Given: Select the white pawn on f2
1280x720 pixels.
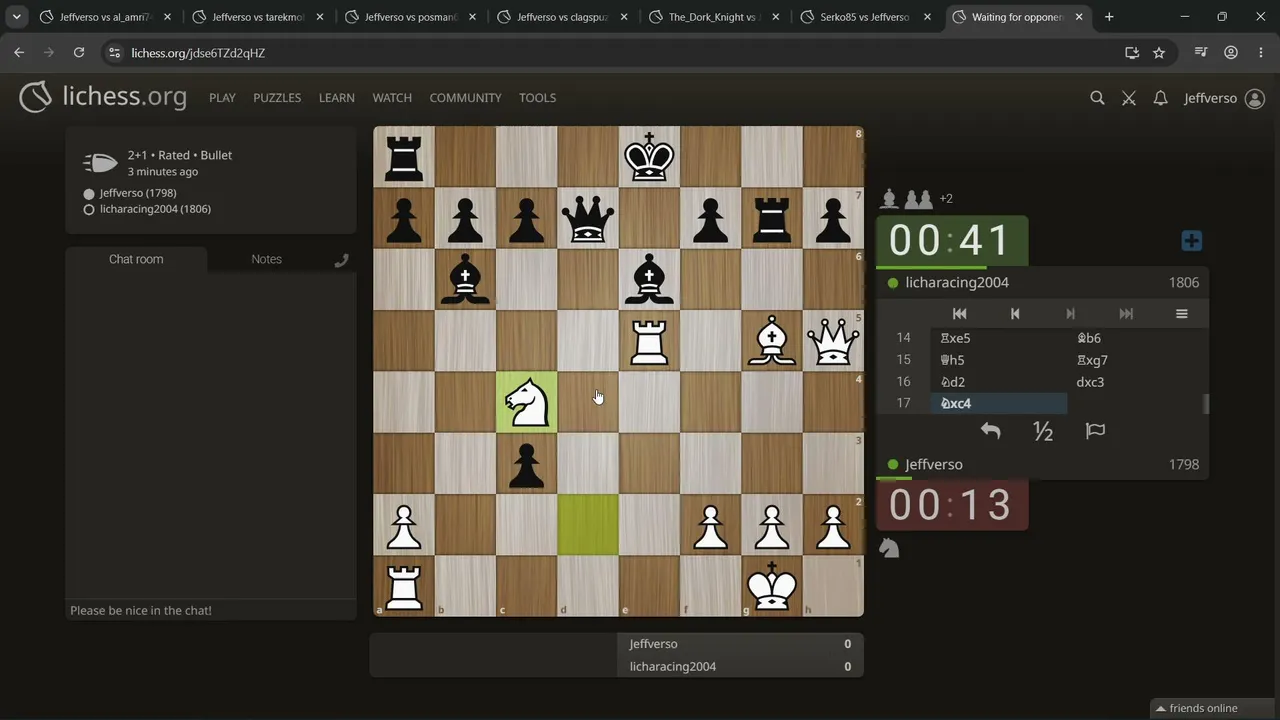Looking at the screenshot, I should pos(710,525).
